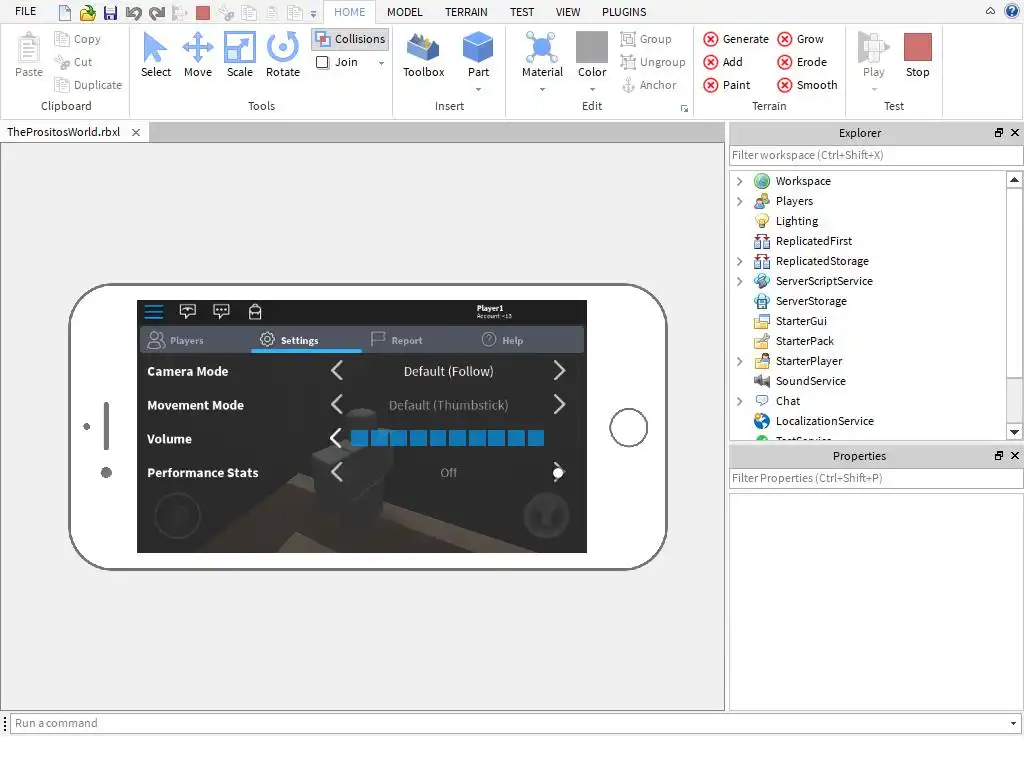The width and height of the screenshot is (1024, 768).
Task: Toggle Performance Stats with its right arrow
Action: (x=558, y=472)
